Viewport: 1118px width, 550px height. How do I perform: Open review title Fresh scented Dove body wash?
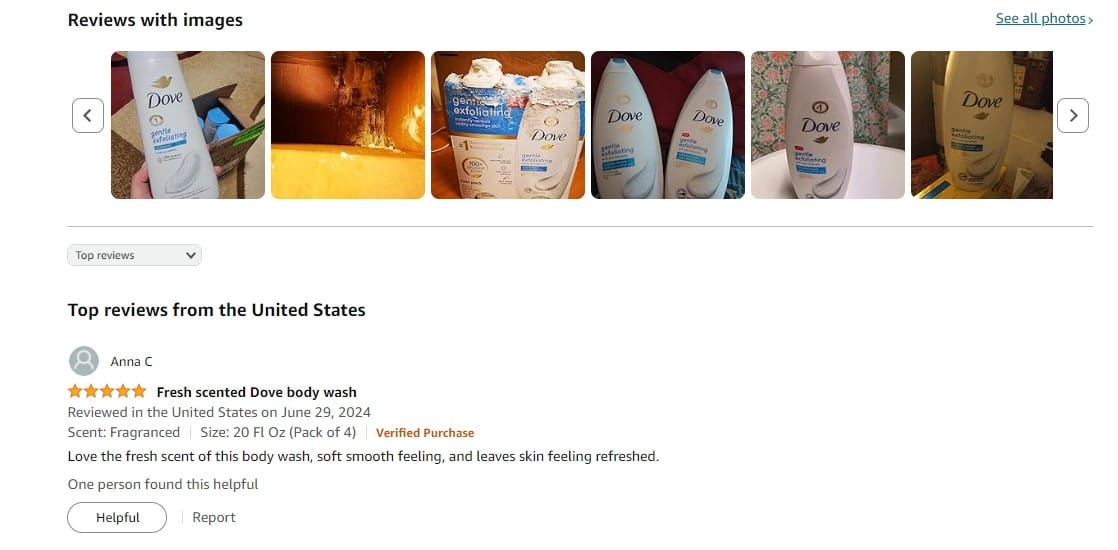click(x=257, y=392)
